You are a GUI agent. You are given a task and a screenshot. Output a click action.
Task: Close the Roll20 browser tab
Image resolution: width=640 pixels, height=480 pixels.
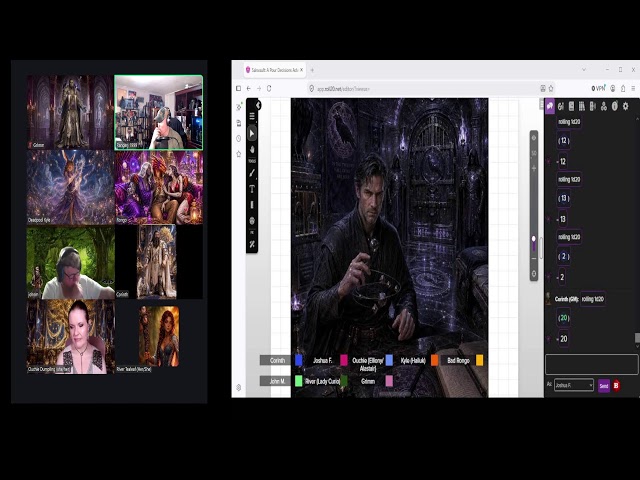(302, 70)
